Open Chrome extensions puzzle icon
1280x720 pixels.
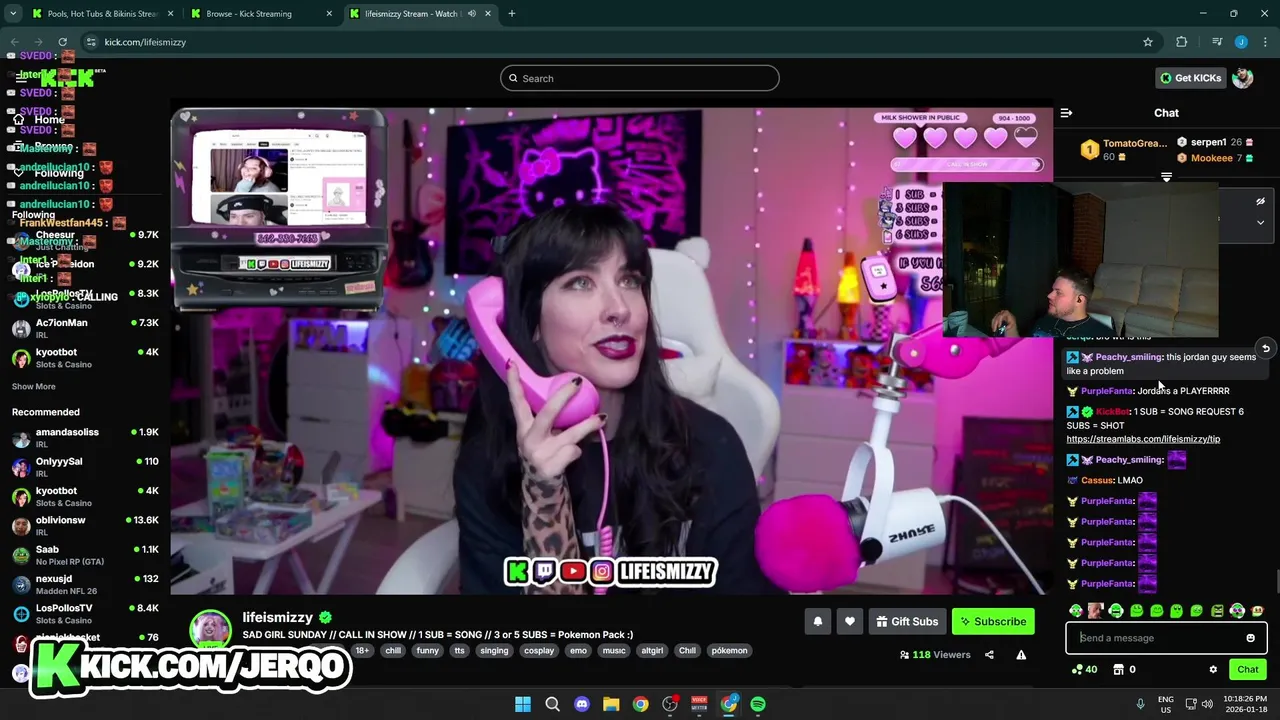[1181, 42]
